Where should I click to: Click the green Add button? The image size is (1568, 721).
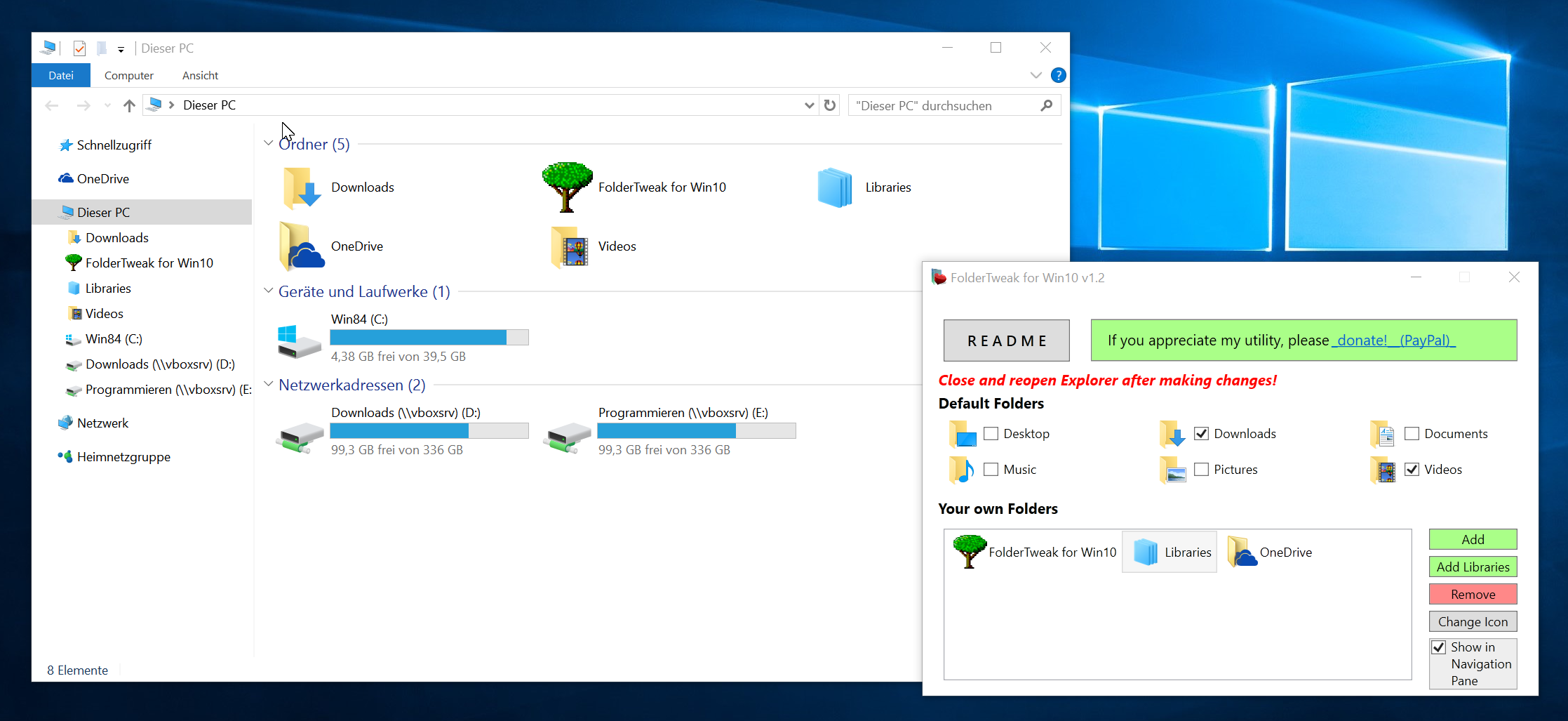[x=1473, y=539]
